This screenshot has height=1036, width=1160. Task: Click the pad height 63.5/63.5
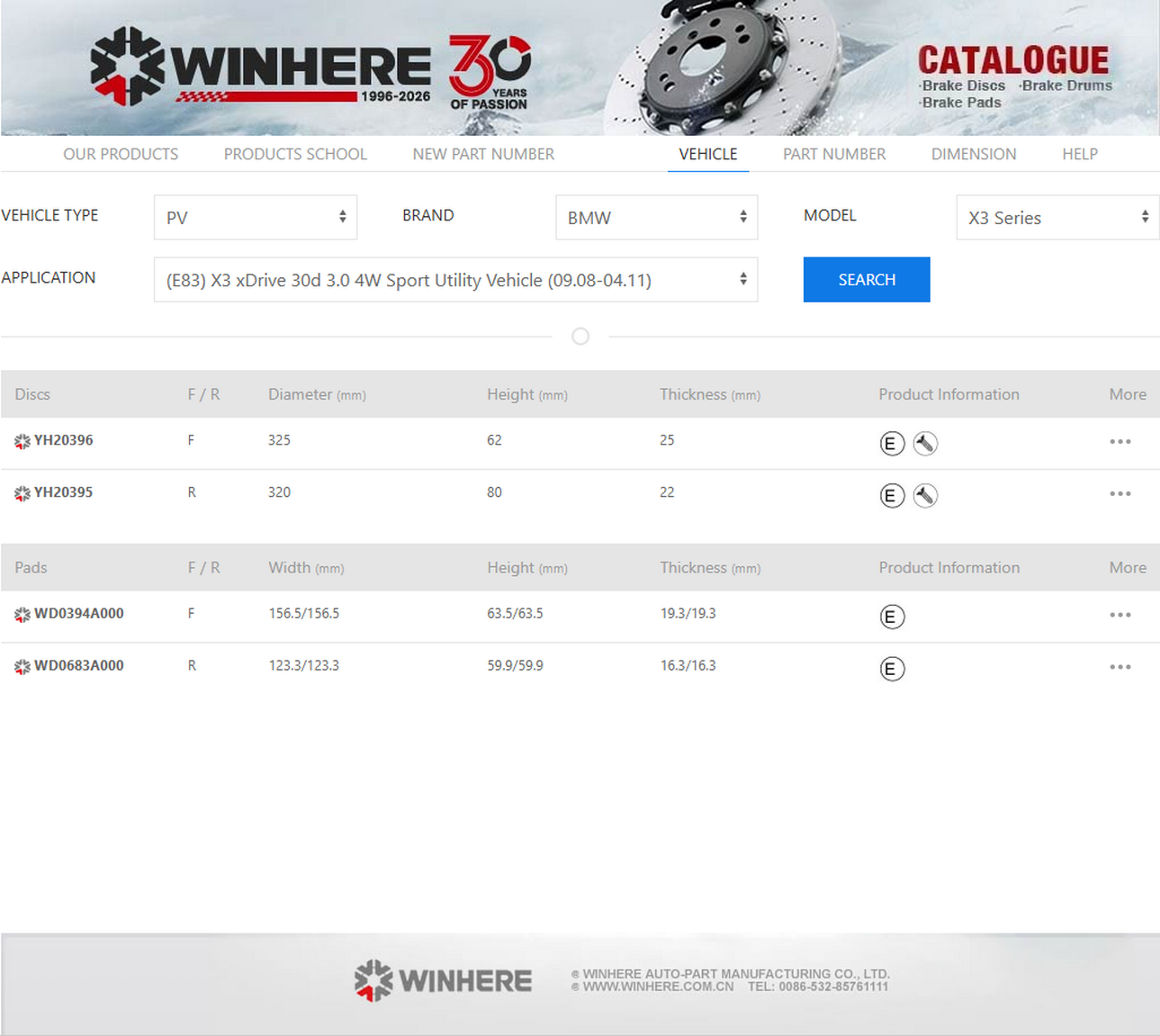515,613
